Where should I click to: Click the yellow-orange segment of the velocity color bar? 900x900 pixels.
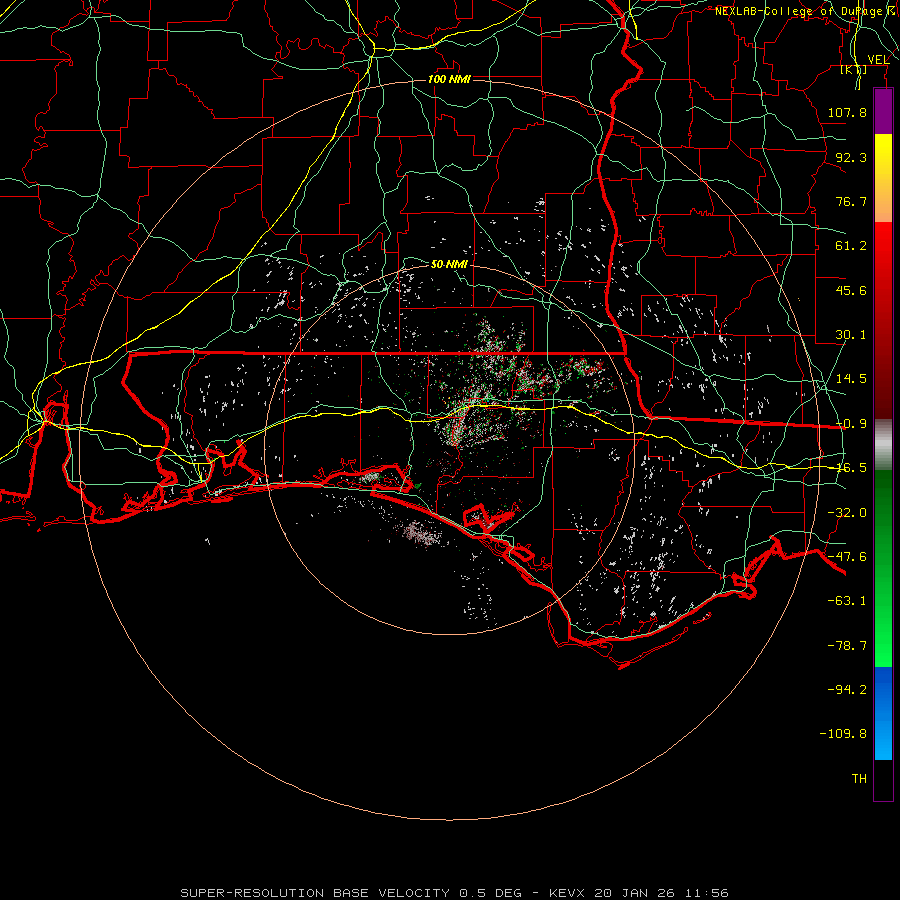[883, 178]
